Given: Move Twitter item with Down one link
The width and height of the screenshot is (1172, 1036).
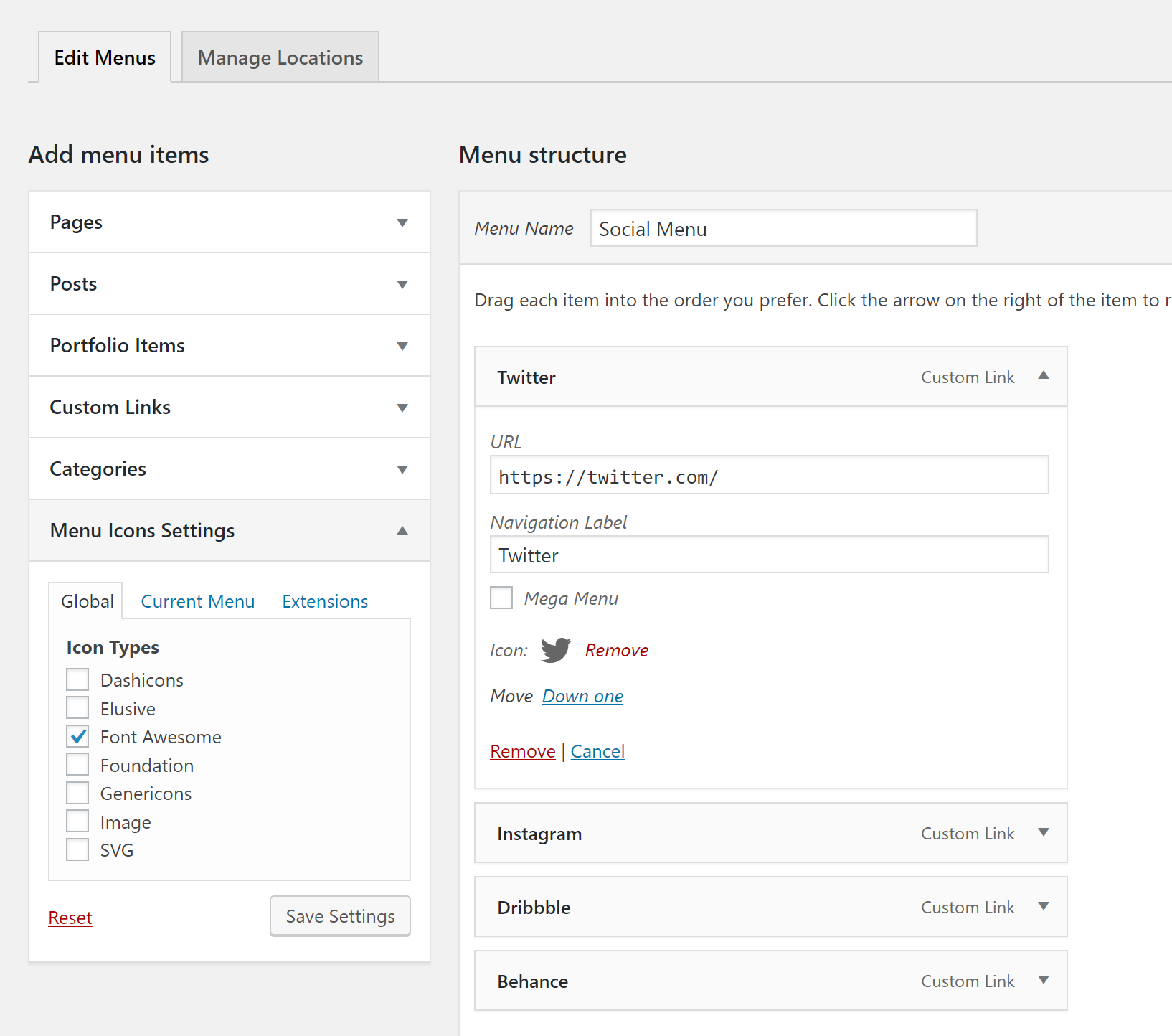Looking at the screenshot, I should tap(582, 696).
